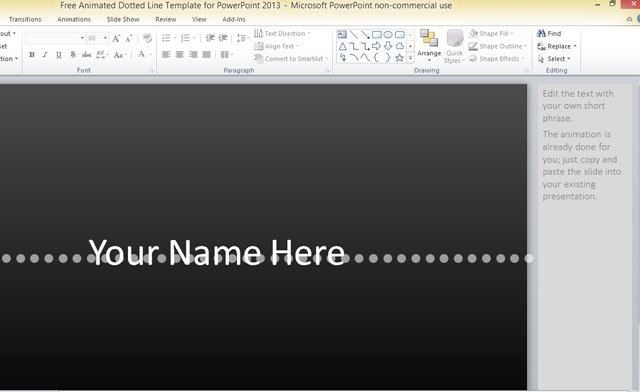This screenshot has width=640, height=392.
Task: Justify the text
Action: pyautogui.click(x=207, y=54)
